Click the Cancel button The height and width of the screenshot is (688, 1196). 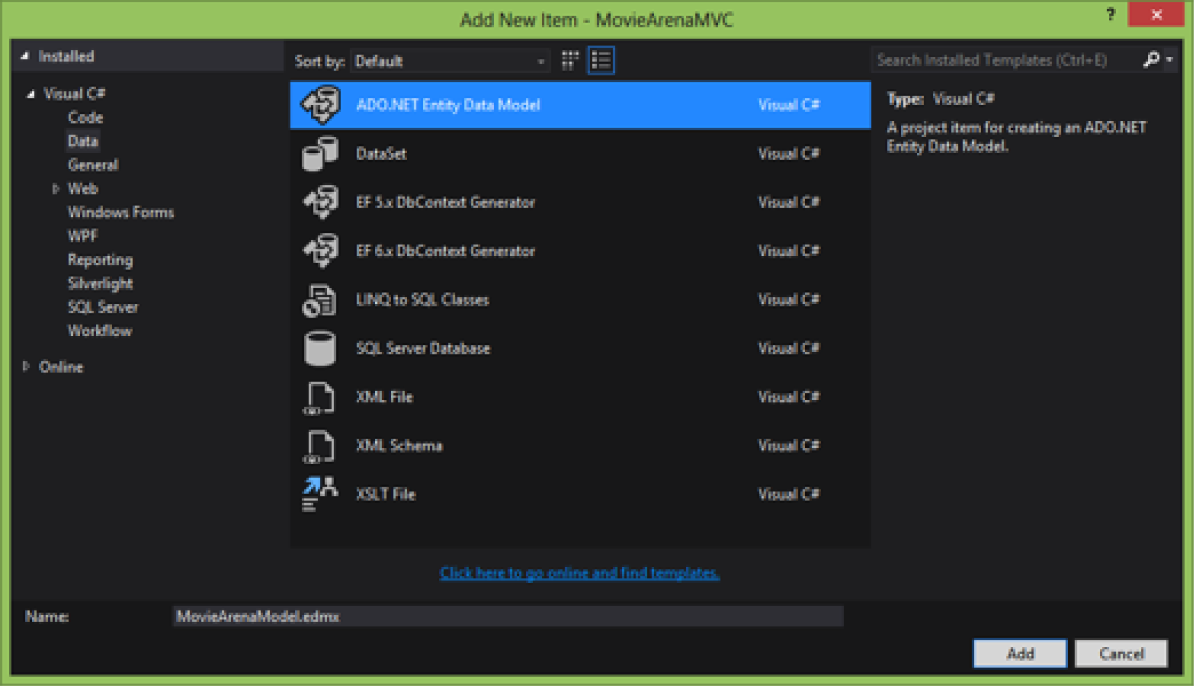coord(1121,654)
